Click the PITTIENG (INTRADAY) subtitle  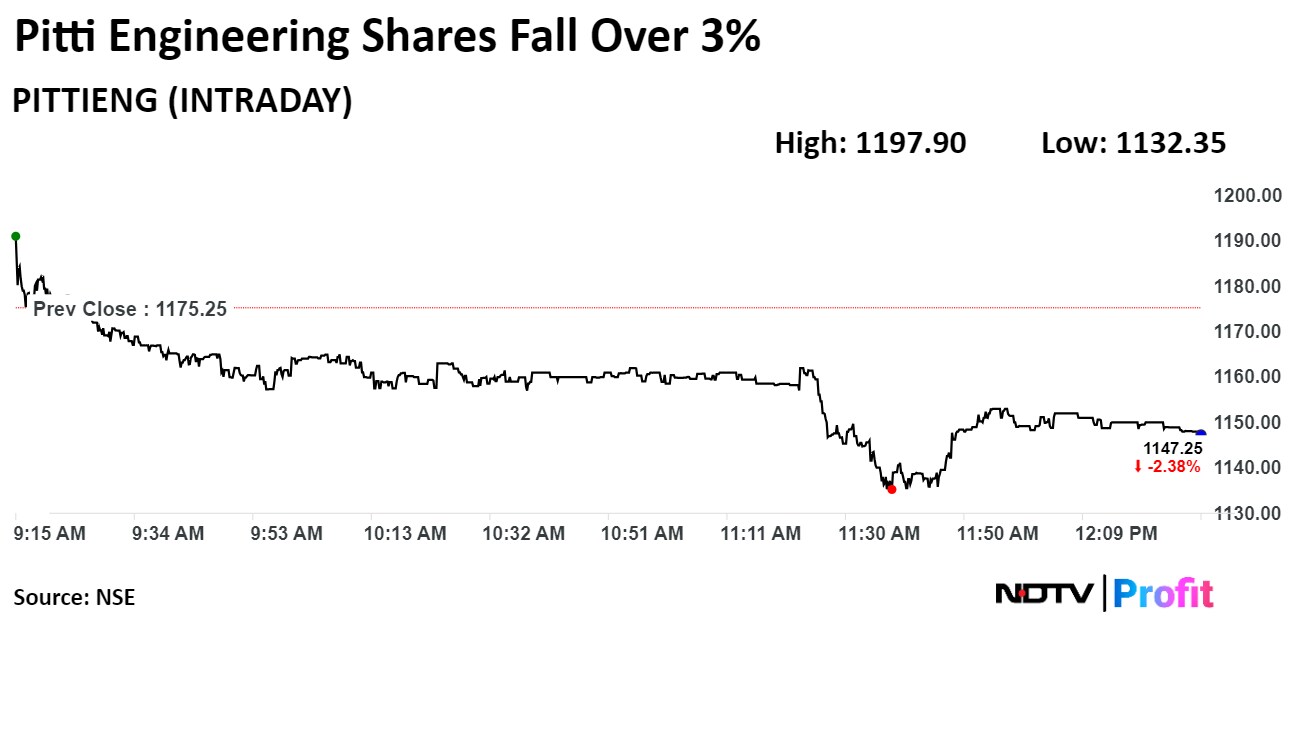[x=181, y=101]
